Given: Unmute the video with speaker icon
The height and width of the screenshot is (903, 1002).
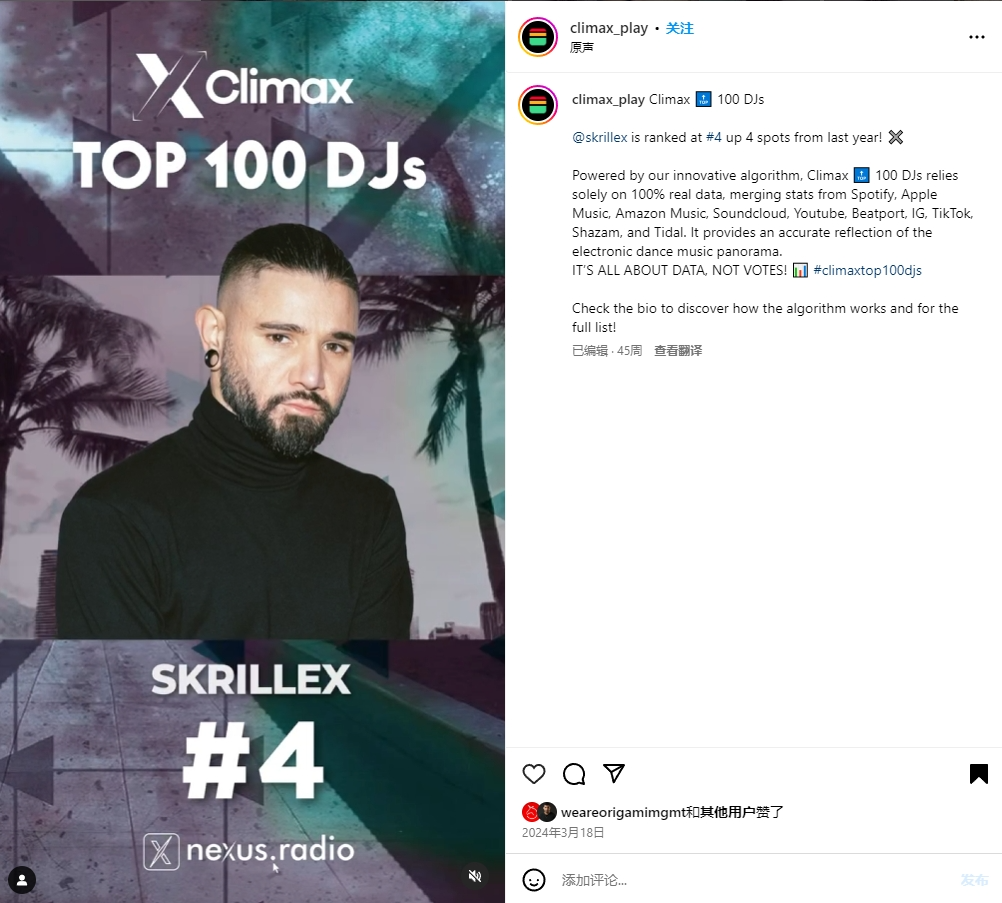Looking at the screenshot, I should (475, 876).
